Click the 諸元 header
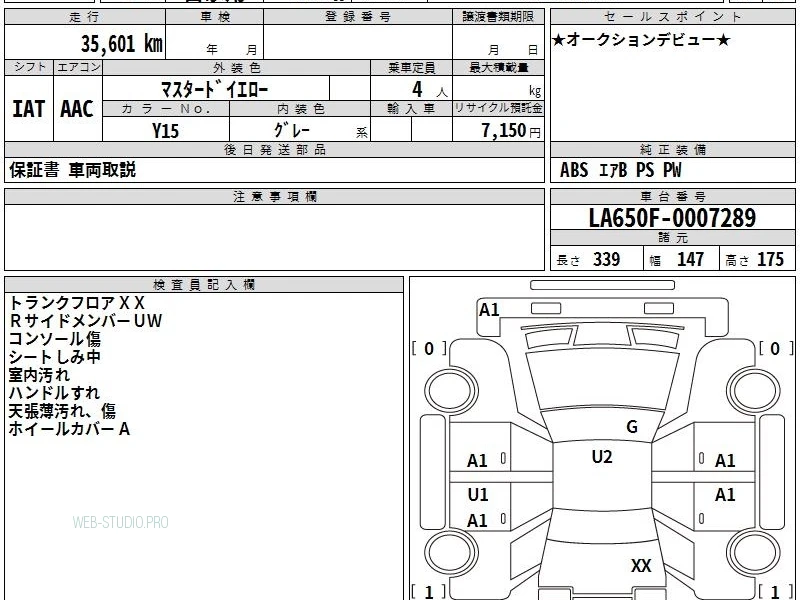 click(x=672, y=237)
